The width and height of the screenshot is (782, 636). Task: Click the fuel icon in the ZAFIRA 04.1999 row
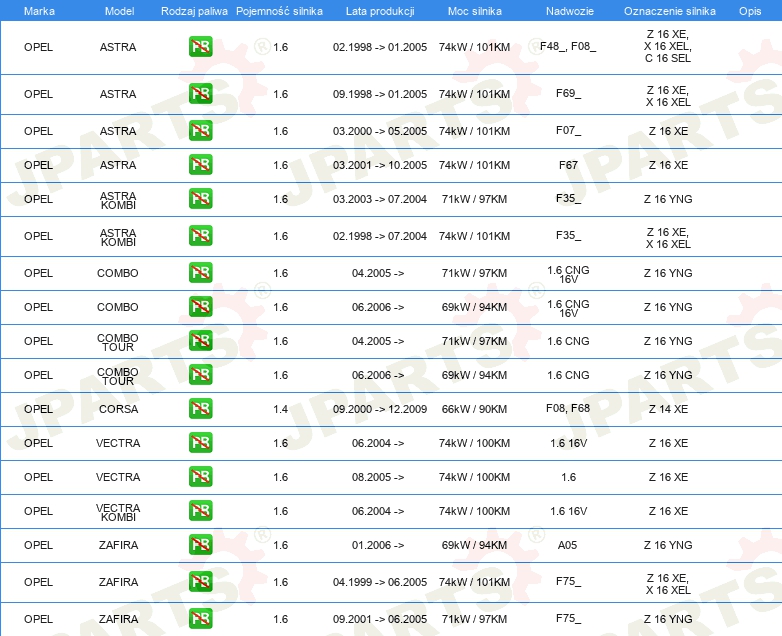pos(200,581)
